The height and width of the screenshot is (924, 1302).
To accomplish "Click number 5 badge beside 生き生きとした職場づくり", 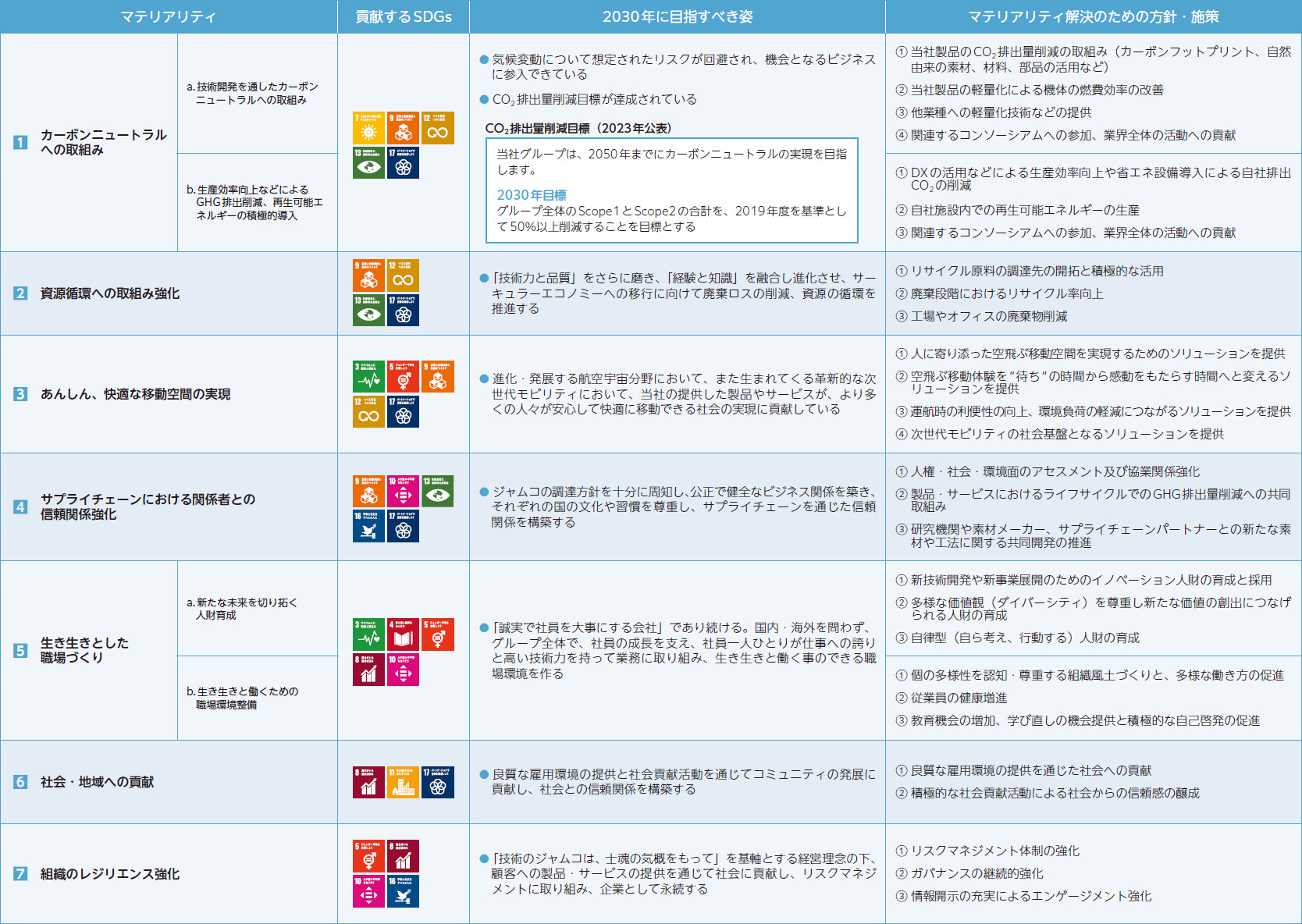I will tap(20, 650).
